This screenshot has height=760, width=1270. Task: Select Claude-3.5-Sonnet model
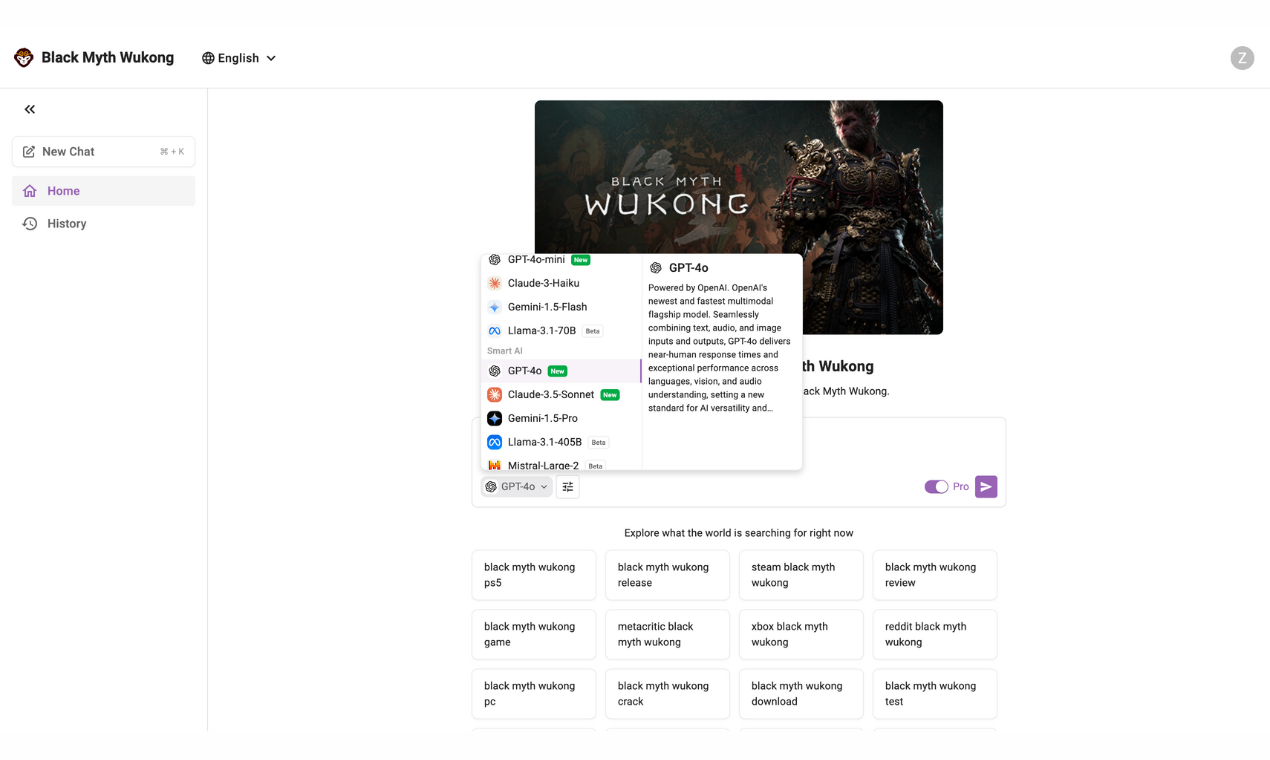point(561,395)
